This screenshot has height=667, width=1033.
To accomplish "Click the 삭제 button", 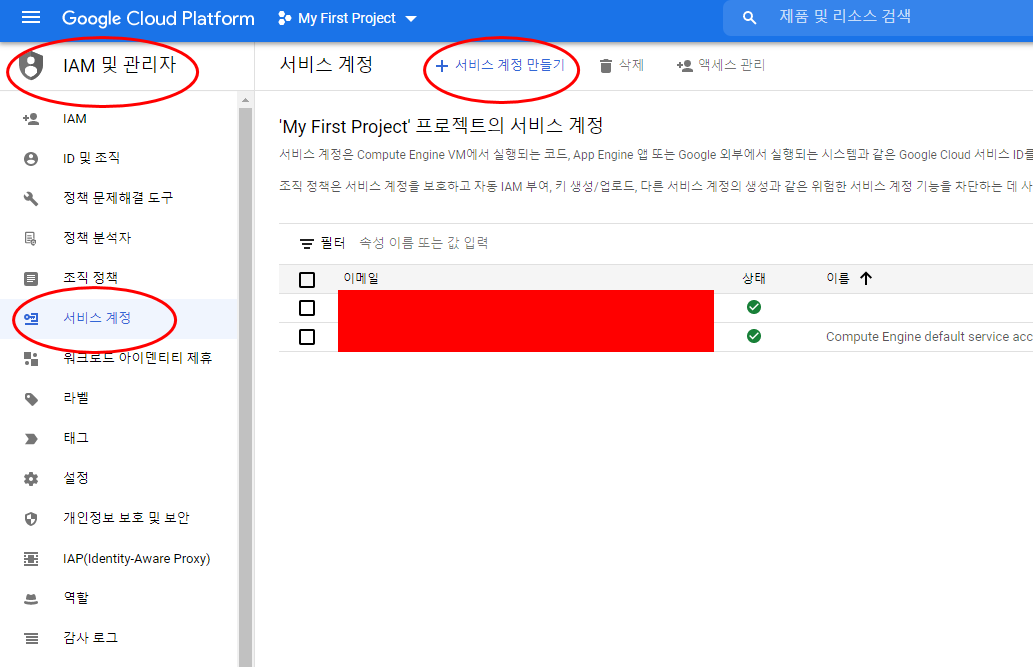I will click(x=622, y=65).
